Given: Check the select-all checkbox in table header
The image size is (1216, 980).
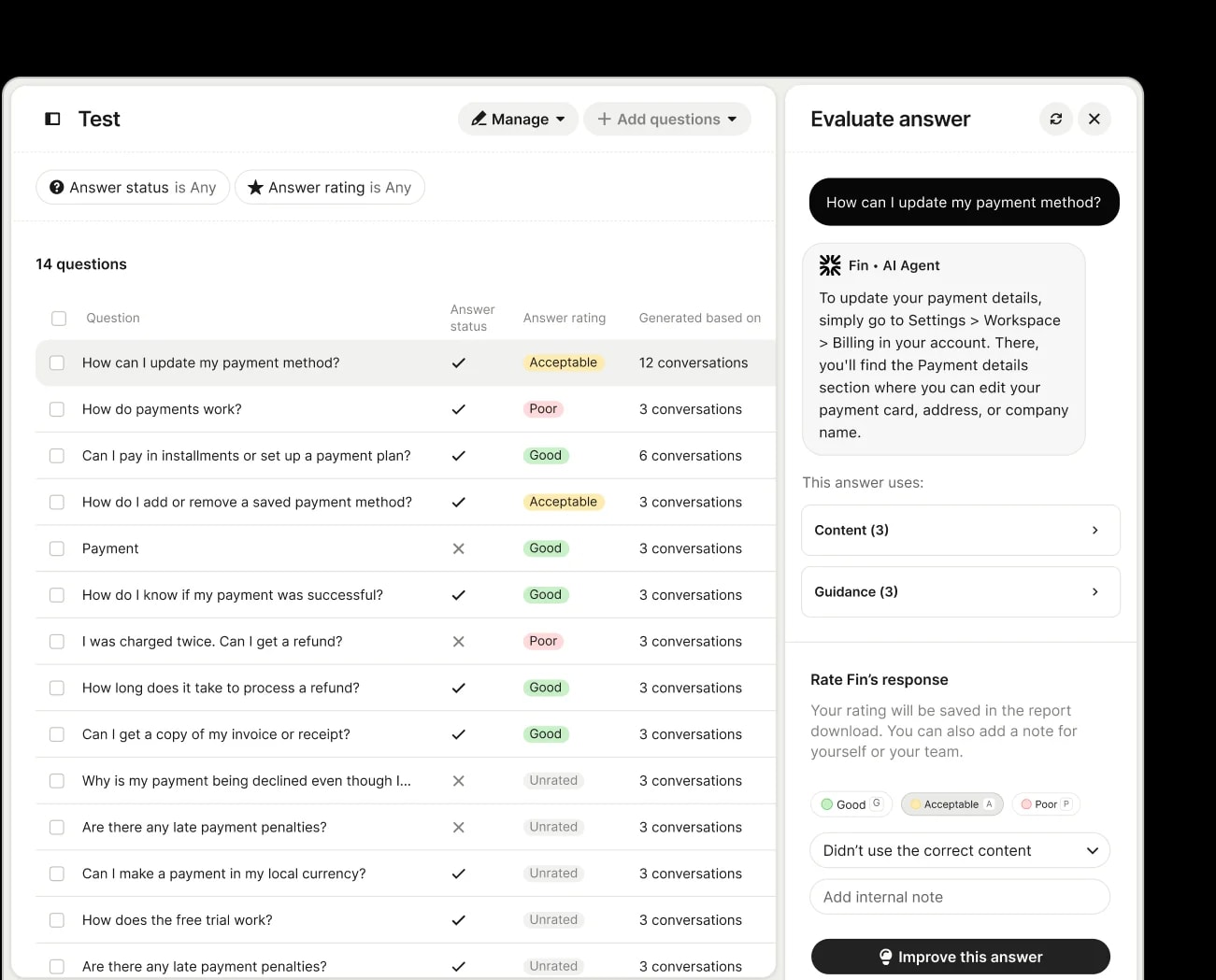Looking at the screenshot, I should pos(59,319).
